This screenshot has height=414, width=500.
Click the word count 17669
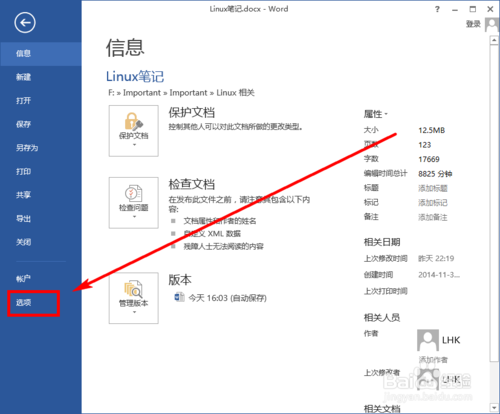tap(429, 159)
